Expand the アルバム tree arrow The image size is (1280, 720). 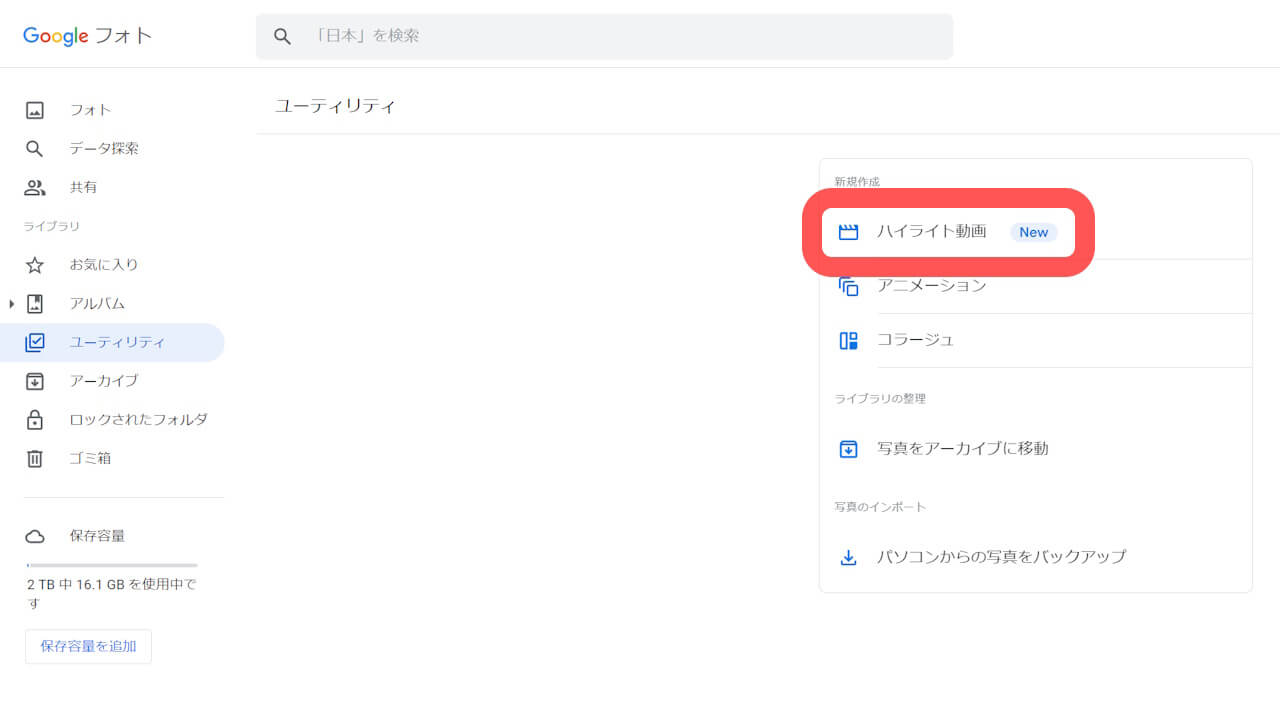(11, 303)
